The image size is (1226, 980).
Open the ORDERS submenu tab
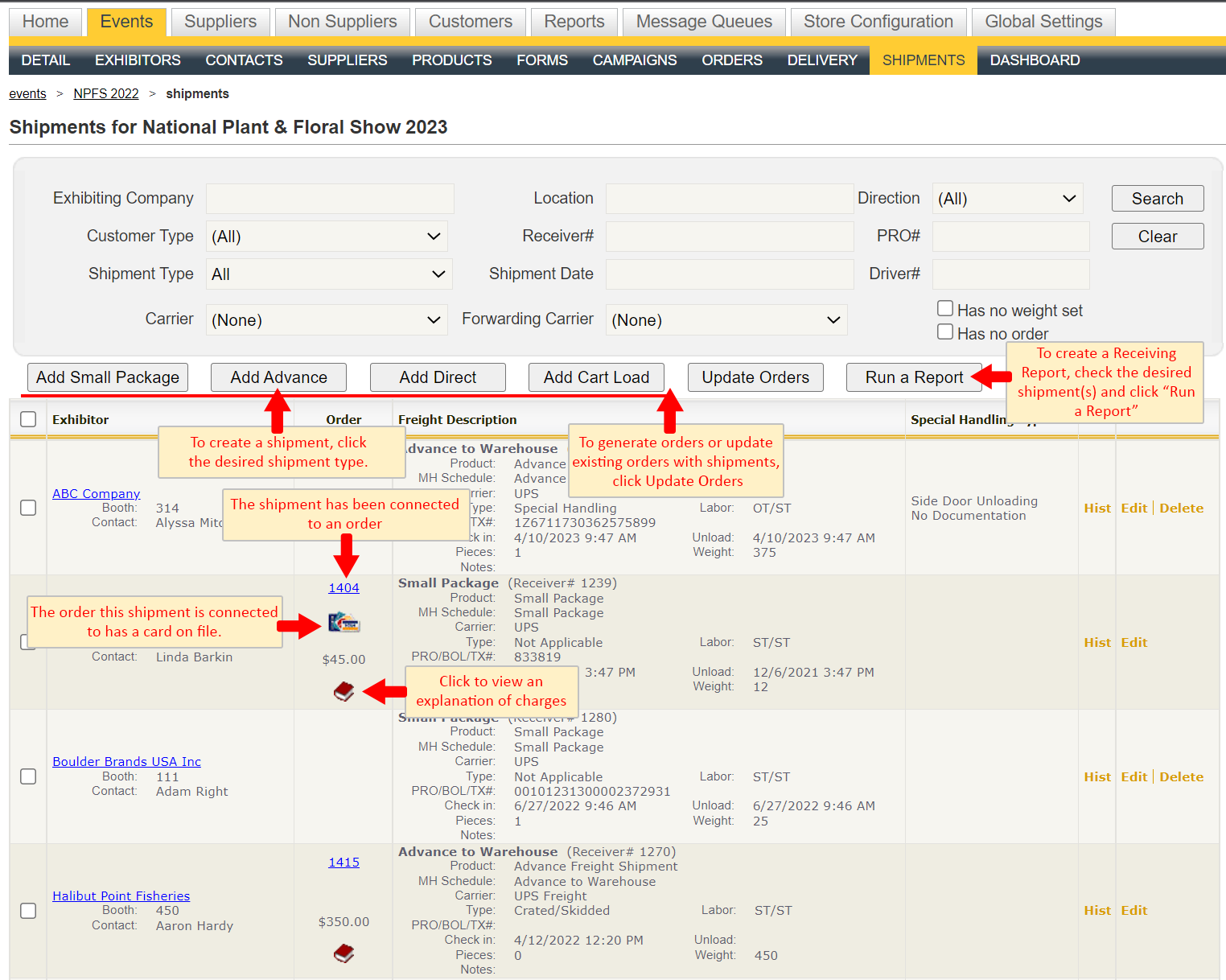(731, 60)
